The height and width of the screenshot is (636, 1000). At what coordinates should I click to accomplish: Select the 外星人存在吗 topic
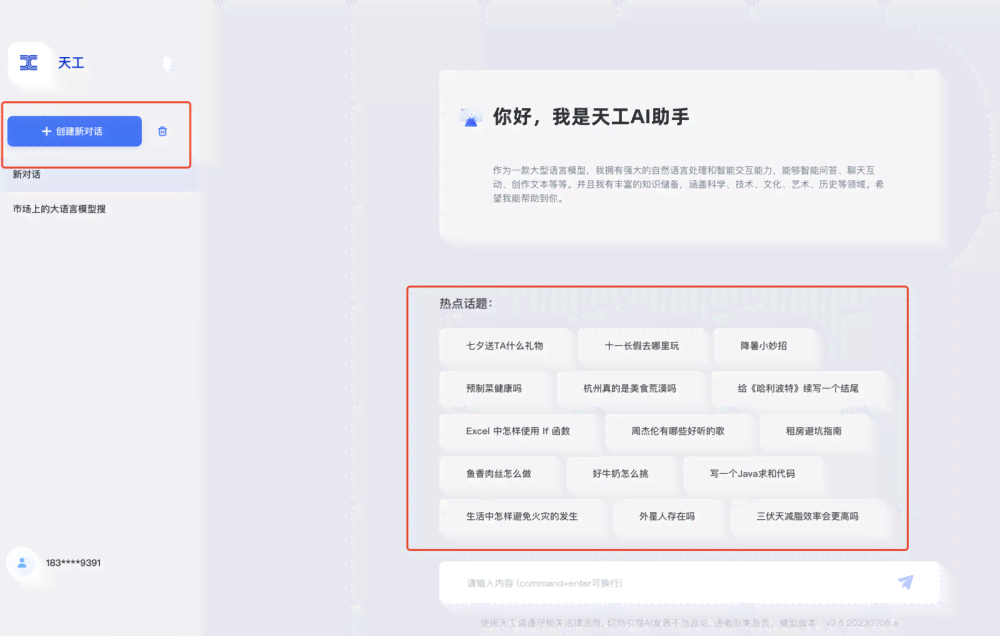666,517
